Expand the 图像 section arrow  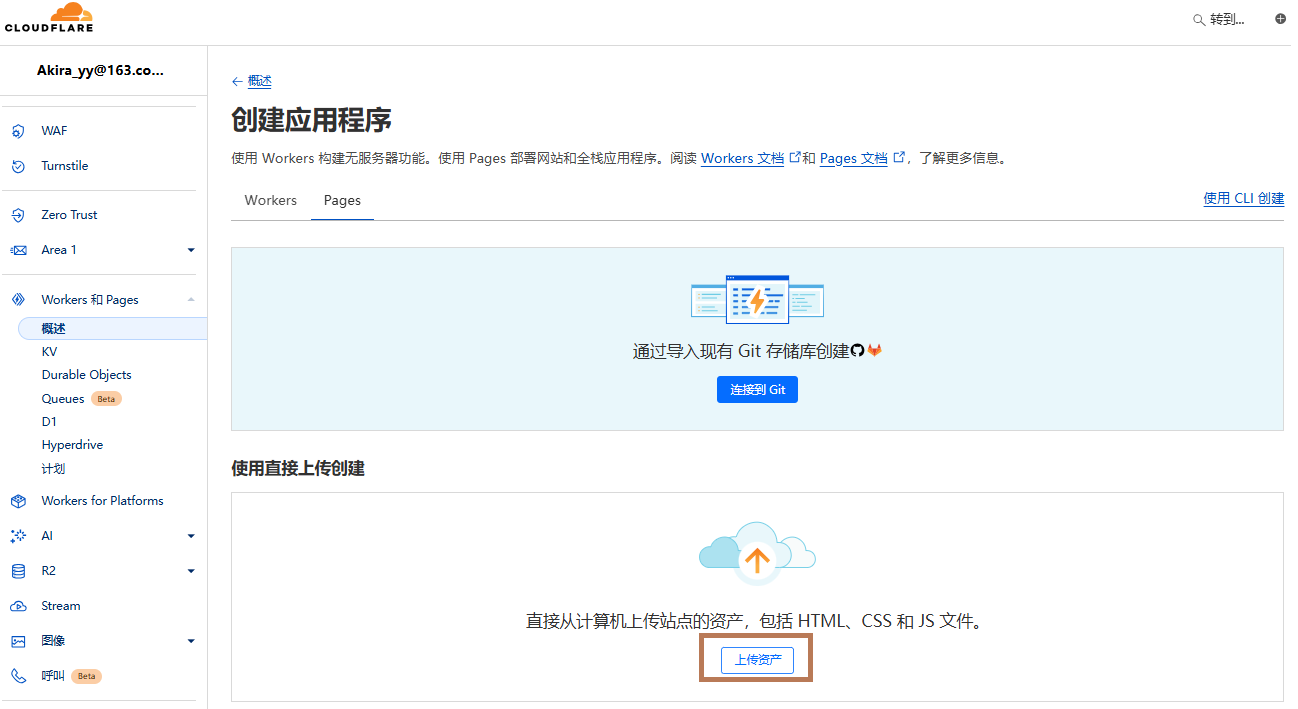click(x=191, y=641)
